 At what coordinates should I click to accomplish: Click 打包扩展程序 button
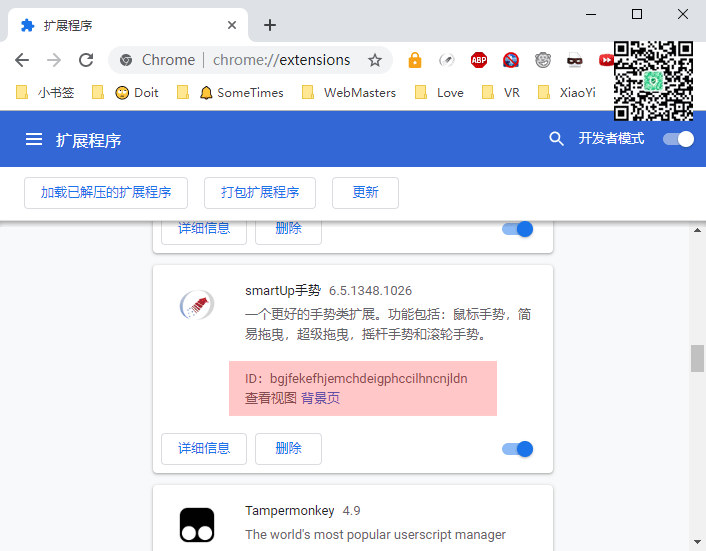coord(260,193)
